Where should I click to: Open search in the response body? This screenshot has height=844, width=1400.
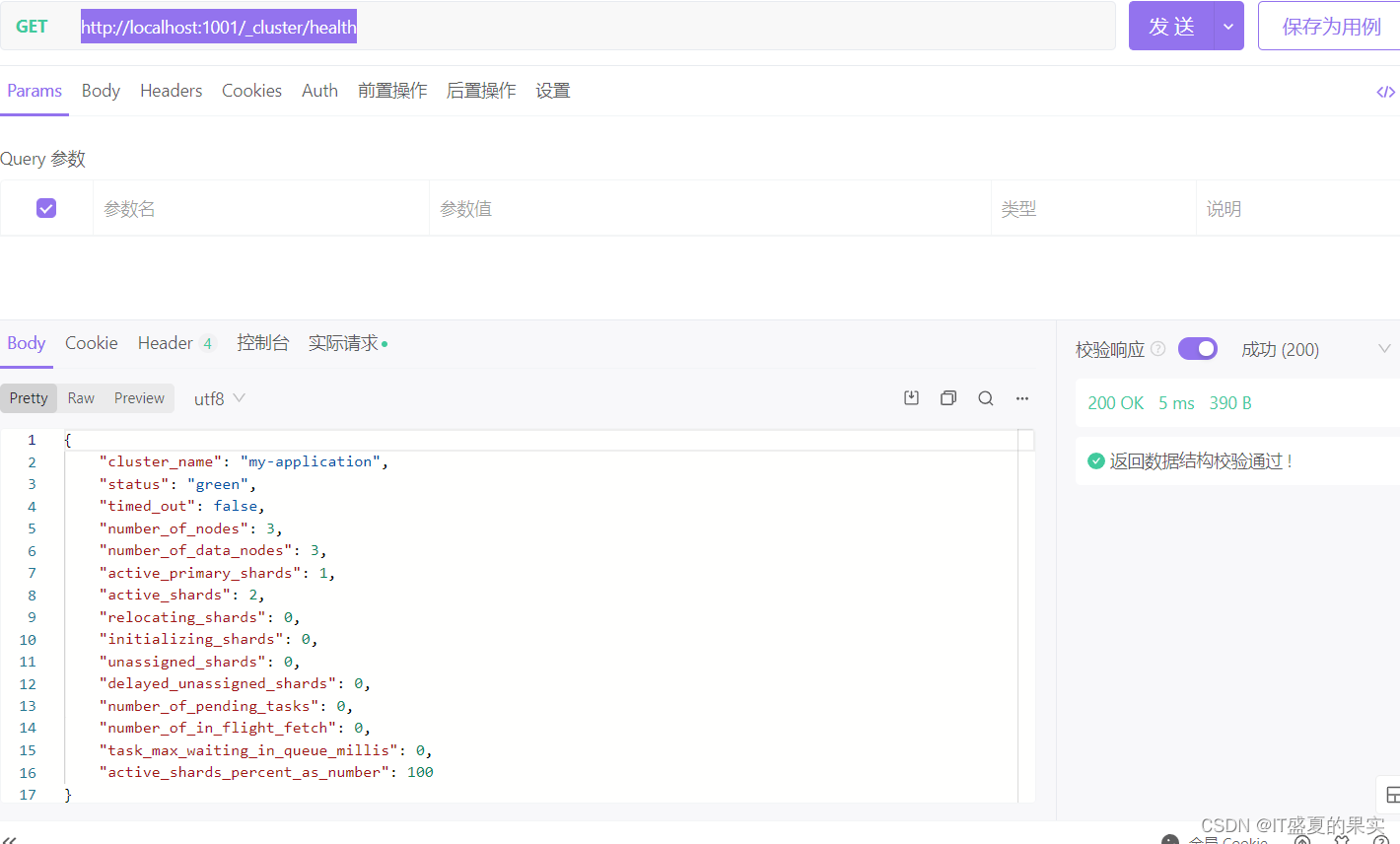coord(985,398)
